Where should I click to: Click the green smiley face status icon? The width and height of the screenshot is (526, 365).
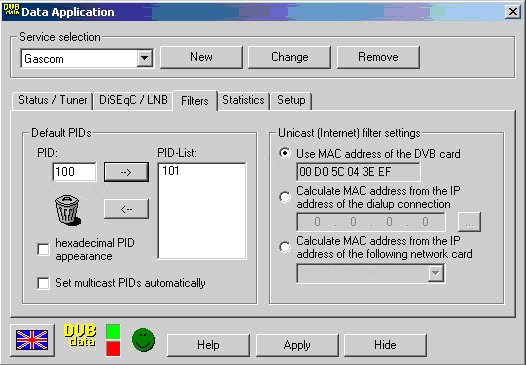pyautogui.click(x=144, y=340)
